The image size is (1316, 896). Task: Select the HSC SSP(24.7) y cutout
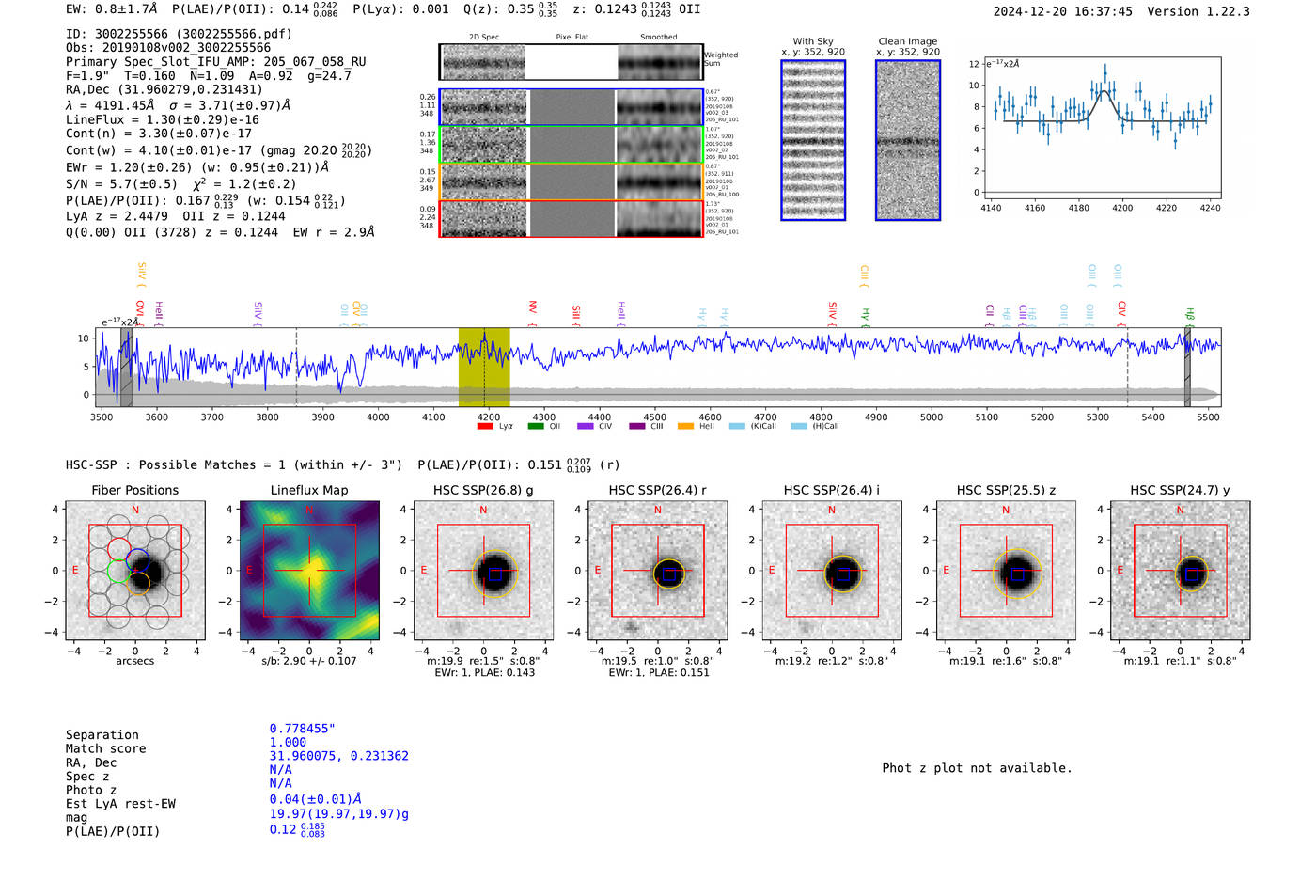pos(1181,571)
